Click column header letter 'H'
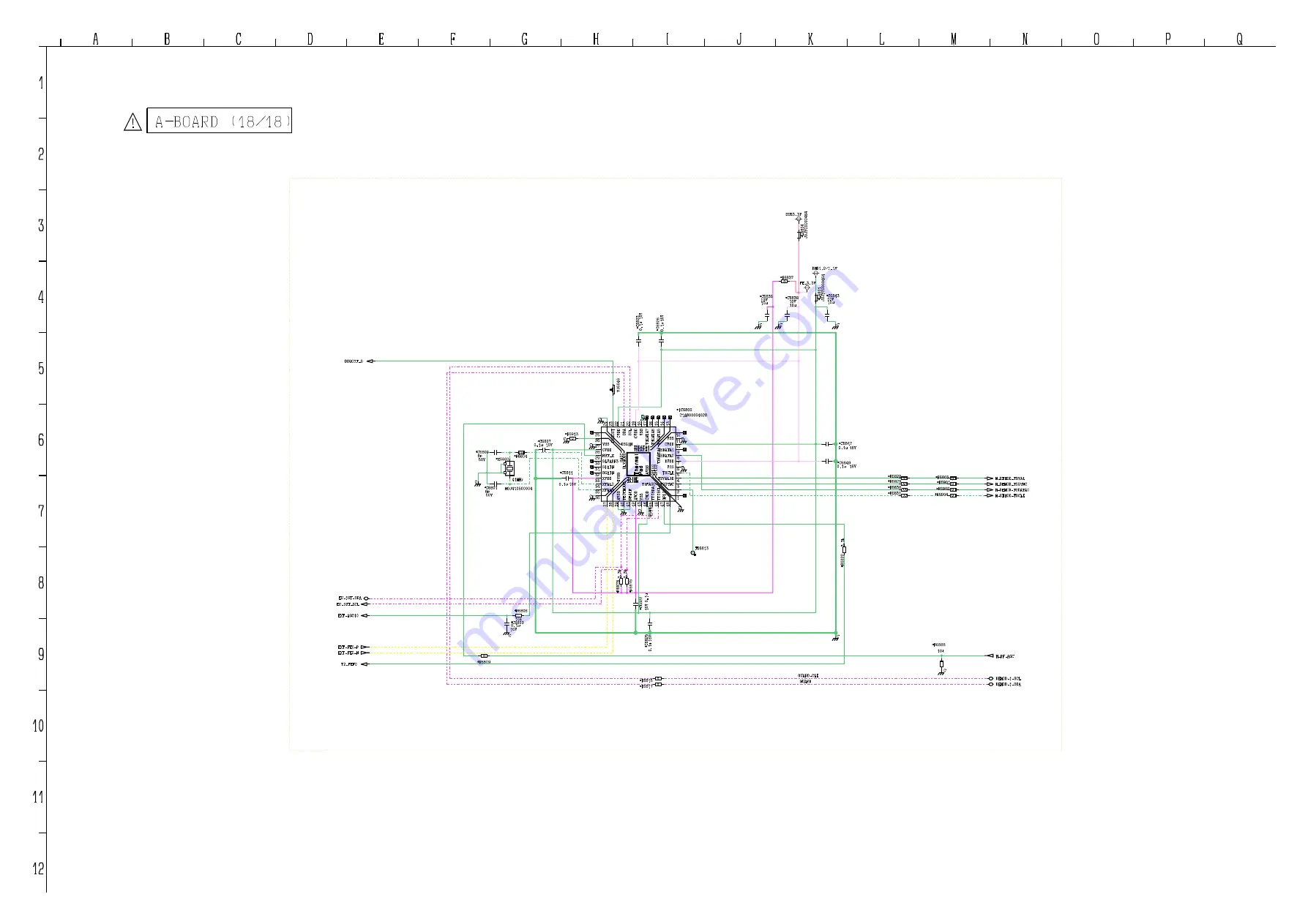 pos(596,39)
